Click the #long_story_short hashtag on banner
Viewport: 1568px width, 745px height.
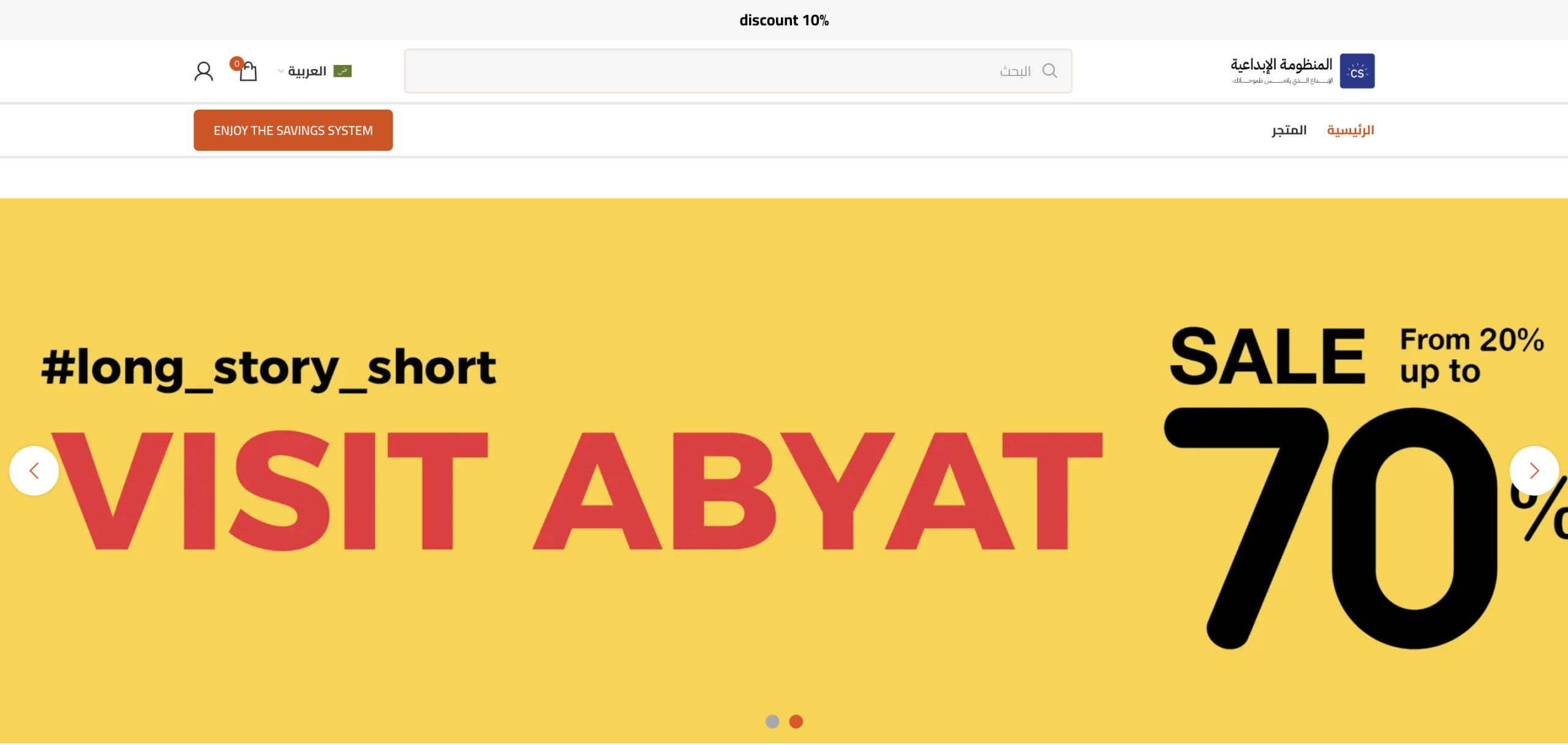pyautogui.click(x=268, y=368)
